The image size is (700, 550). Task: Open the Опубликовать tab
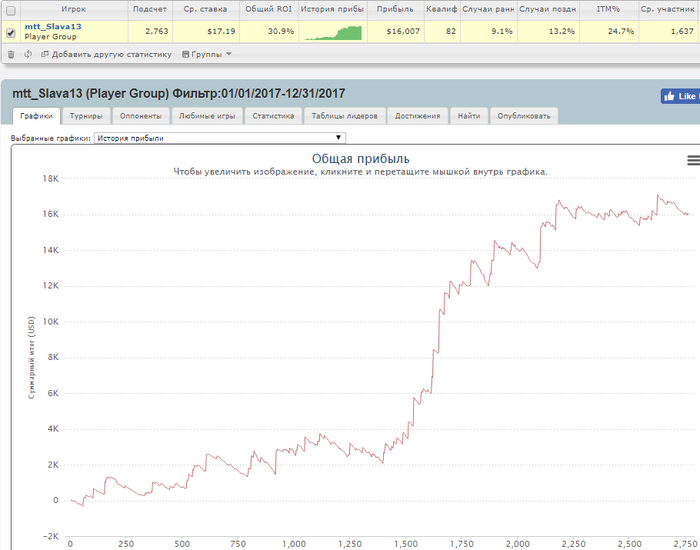[524, 116]
